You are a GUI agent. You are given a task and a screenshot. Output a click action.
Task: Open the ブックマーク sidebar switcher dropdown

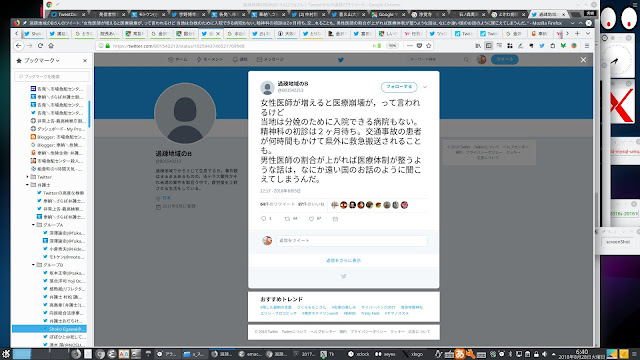[x=42, y=60]
